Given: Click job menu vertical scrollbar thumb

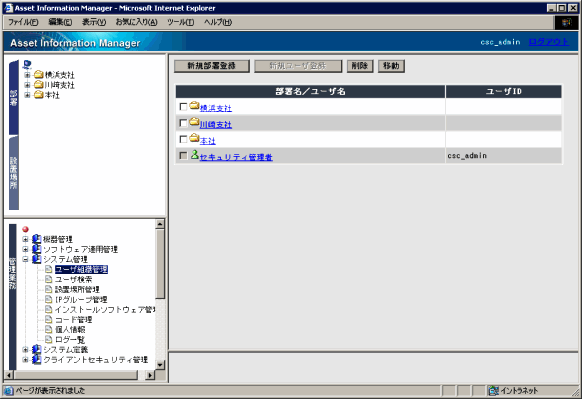Looking at the screenshot, I should point(160,264).
